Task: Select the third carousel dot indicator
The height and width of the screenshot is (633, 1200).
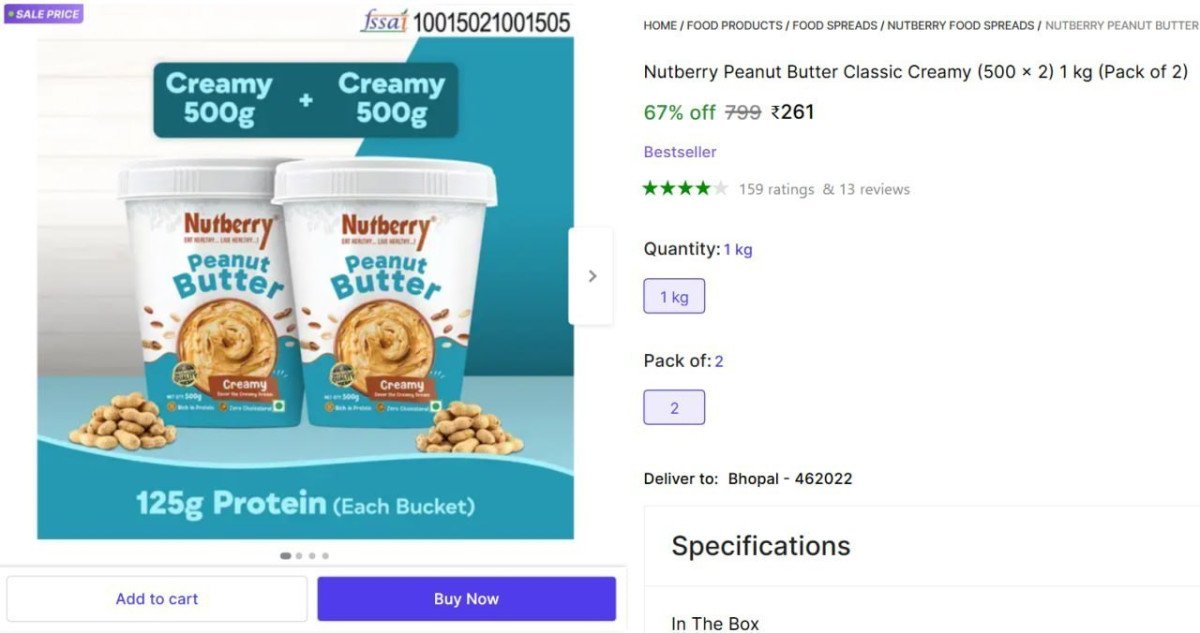Action: (312, 556)
